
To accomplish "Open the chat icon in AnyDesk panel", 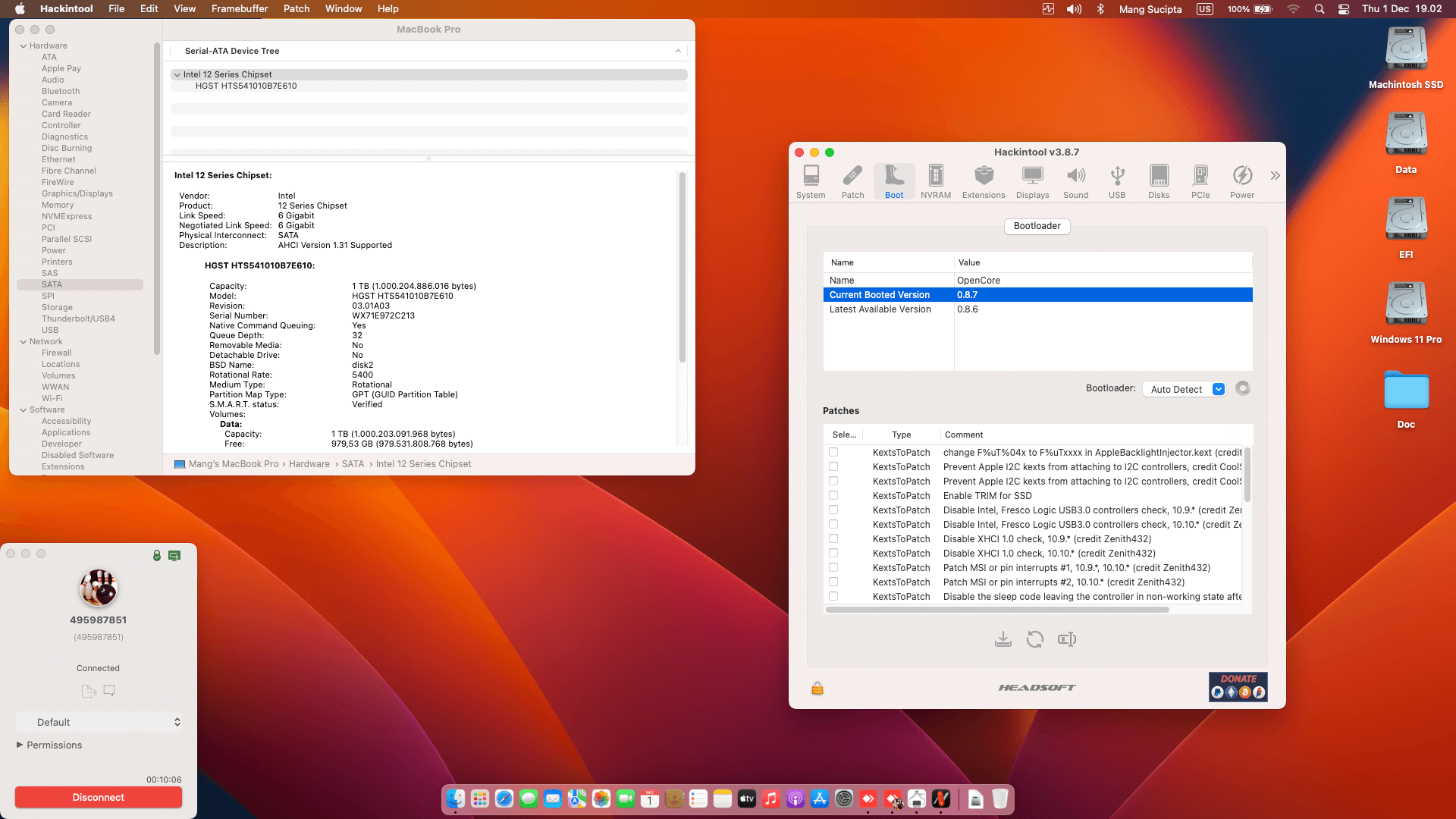I will click(109, 691).
